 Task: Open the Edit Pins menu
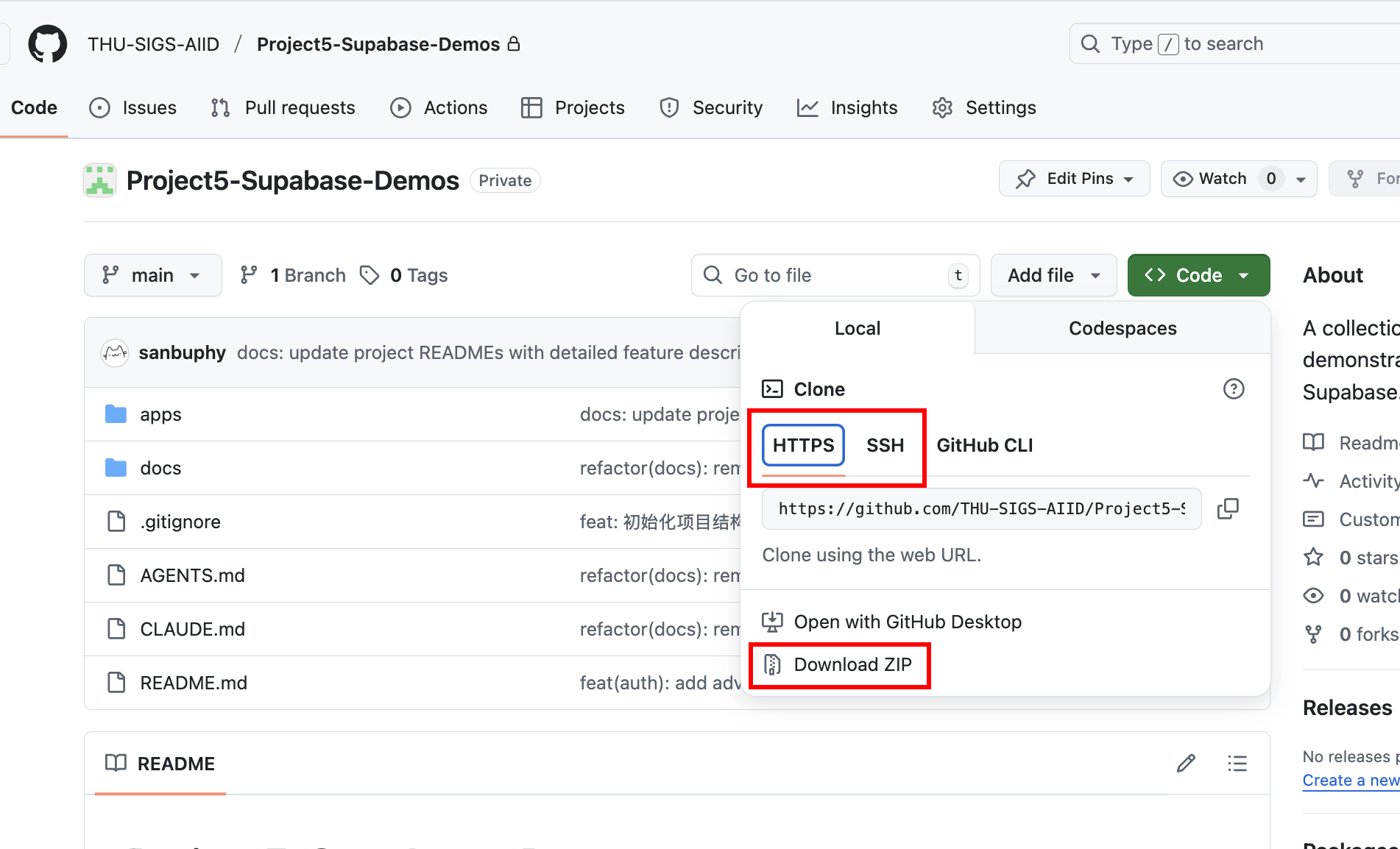pyautogui.click(x=1074, y=179)
